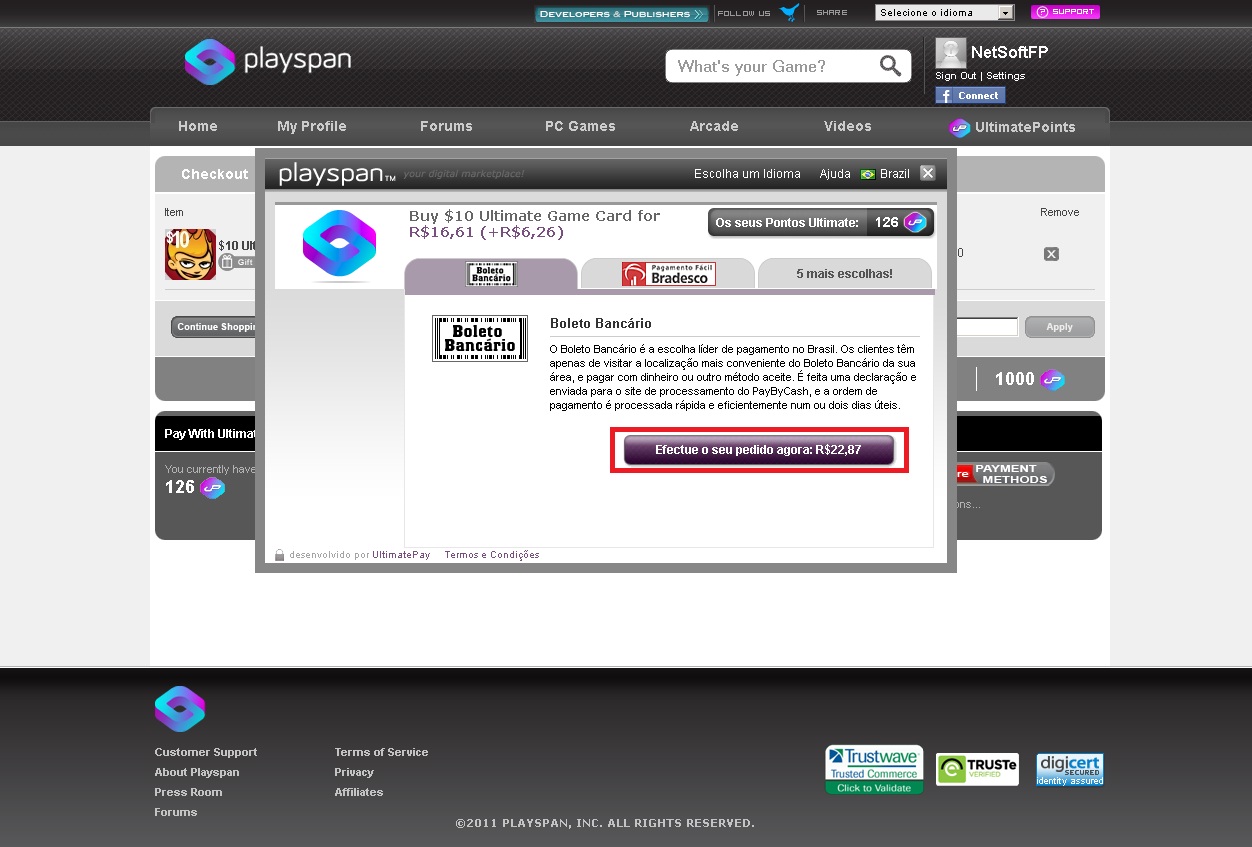This screenshot has height=847, width=1252.
Task: Open the Arcade menu item
Action: pyautogui.click(x=714, y=126)
